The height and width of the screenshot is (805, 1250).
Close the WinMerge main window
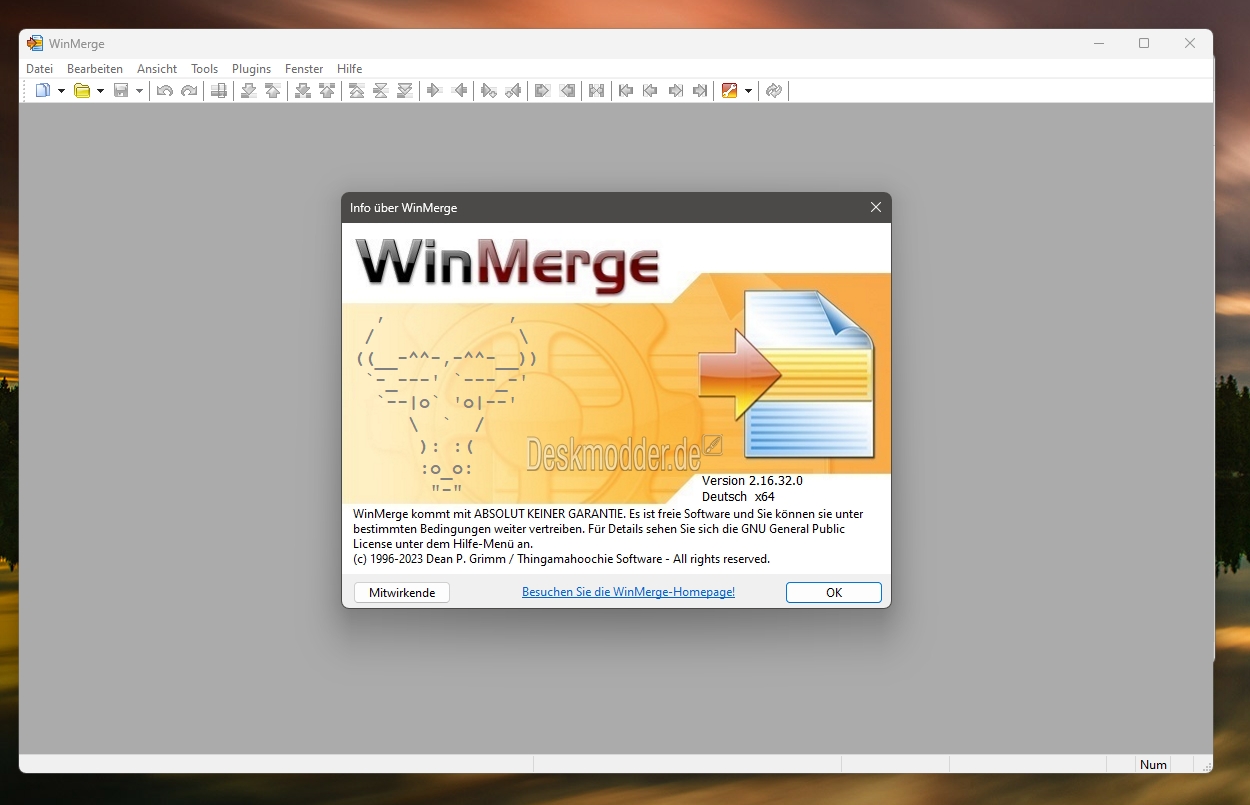[x=1190, y=43]
